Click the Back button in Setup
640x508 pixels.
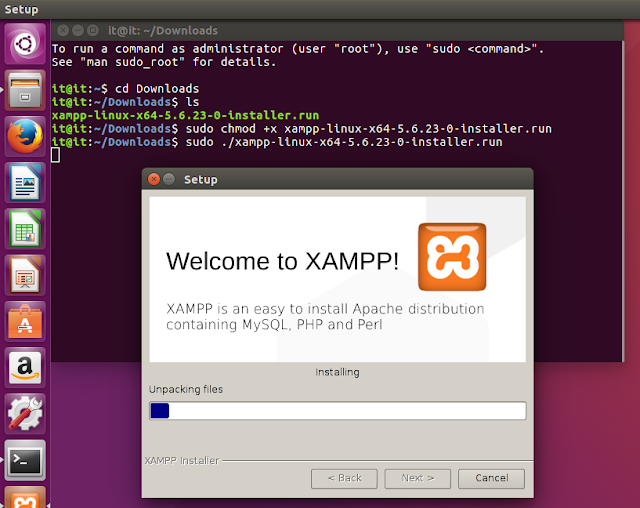[344, 478]
